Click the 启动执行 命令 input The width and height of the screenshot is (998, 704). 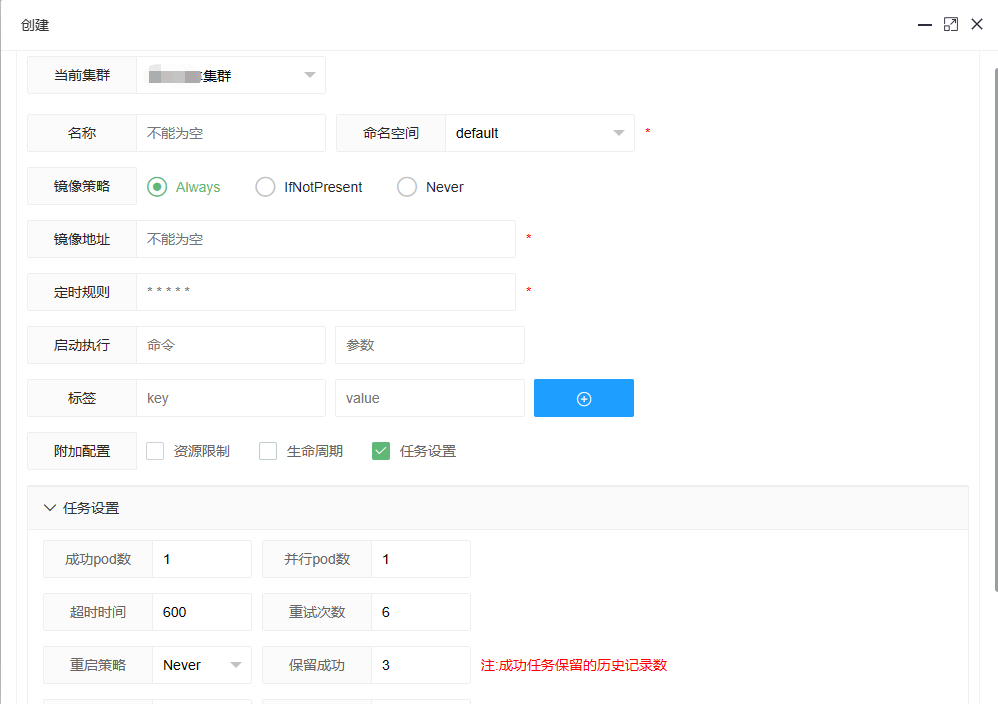click(x=231, y=345)
